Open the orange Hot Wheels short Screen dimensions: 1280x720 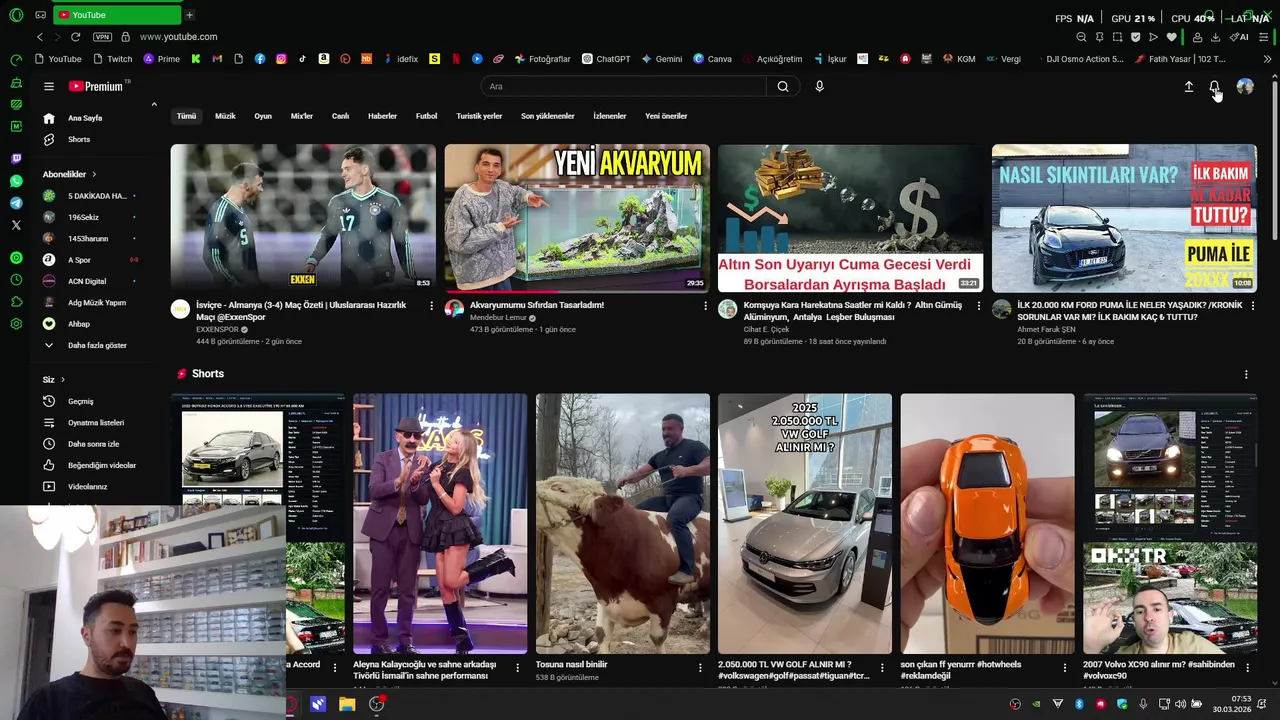click(x=987, y=523)
